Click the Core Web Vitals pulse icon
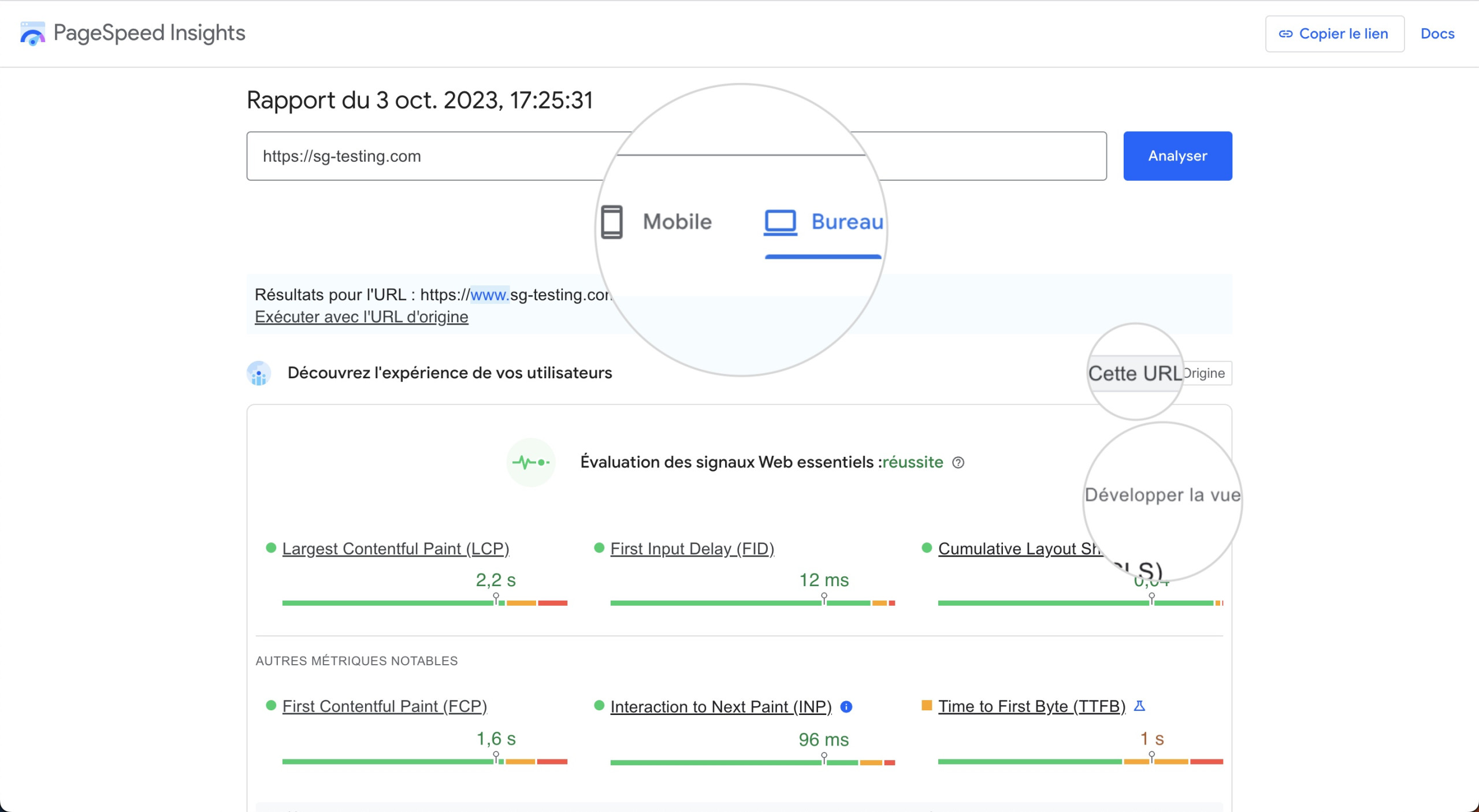Viewport: 1479px width, 812px height. [x=531, y=462]
